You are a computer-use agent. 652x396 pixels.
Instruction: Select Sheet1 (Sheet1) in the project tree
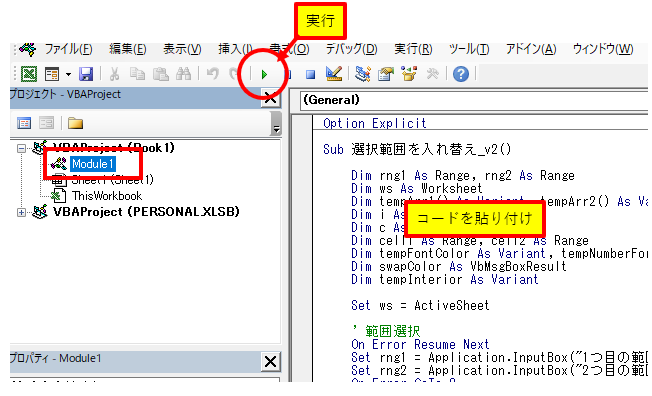pyautogui.click(x=112, y=180)
